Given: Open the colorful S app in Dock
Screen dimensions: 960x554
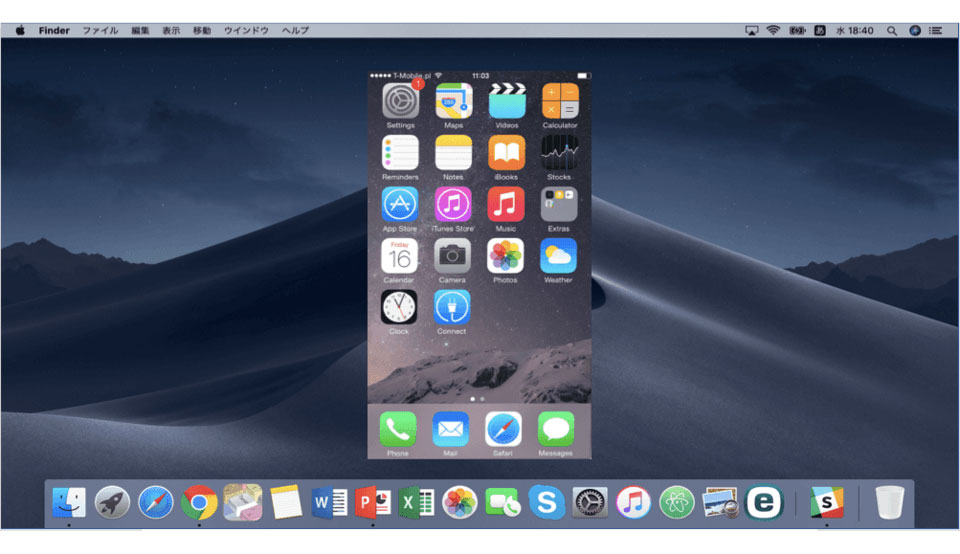Looking at the screenshot, I should click(x=827, y=503).
